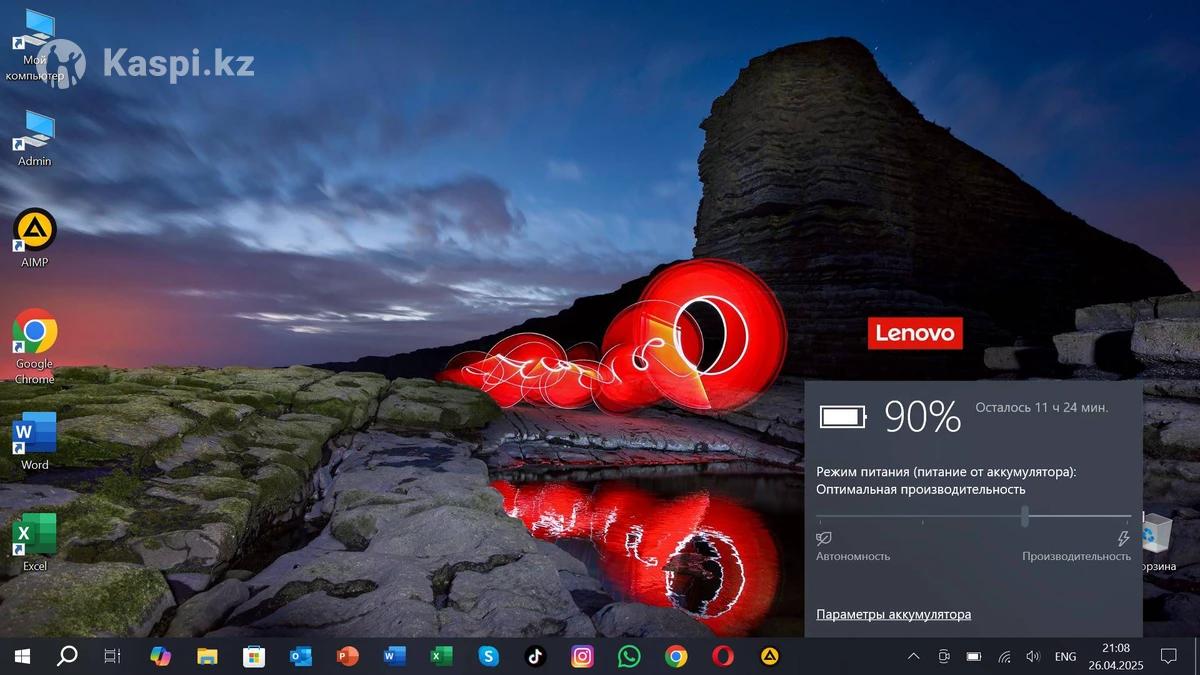
Task: Open Skype from the taskbar
Action: pyautogui.click(x=488, y=656)
